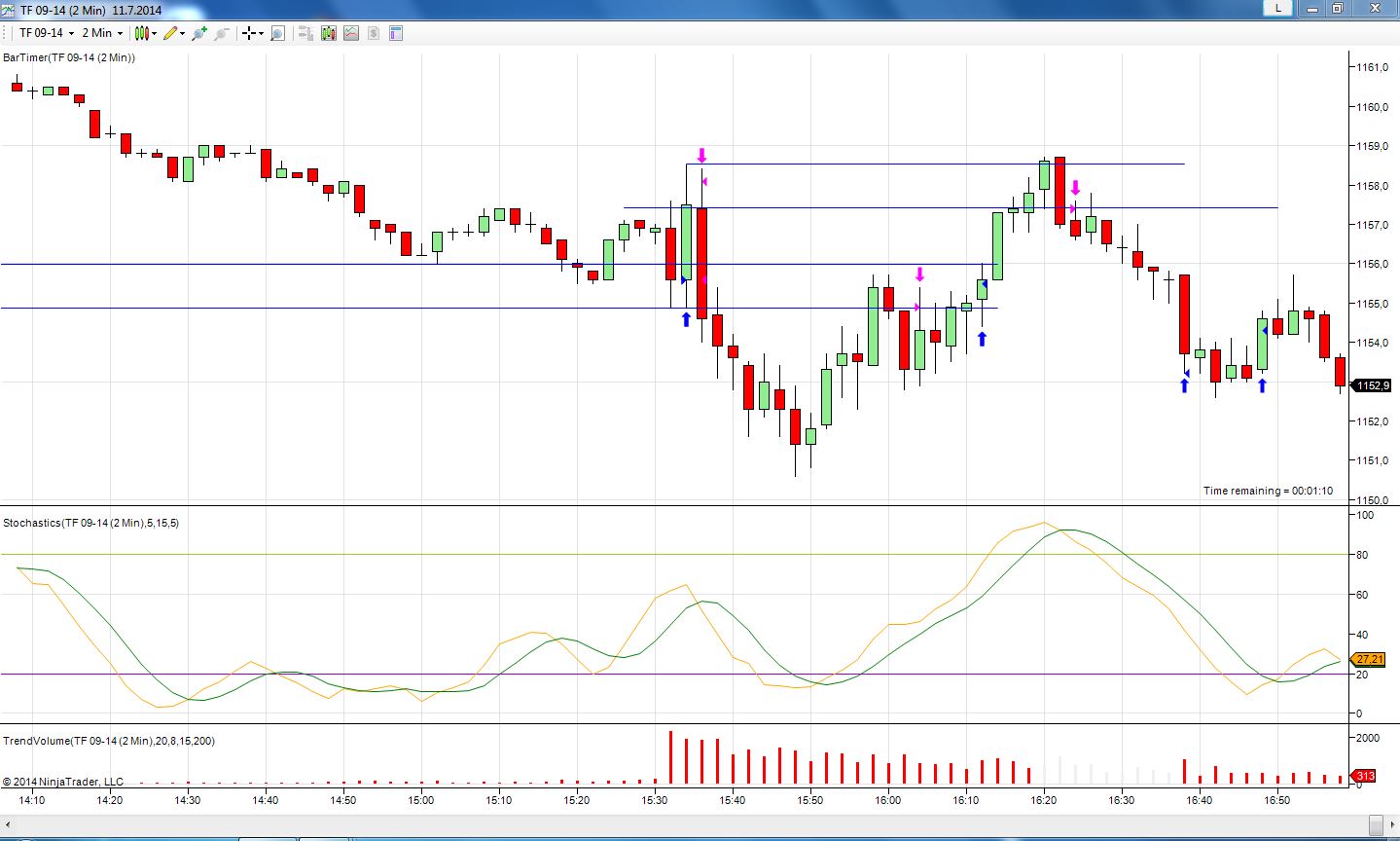Click the BarTimer indicator label
The width and height of the screenshot is (1400, 841).
pyautogui.click(x=69, y=57)
